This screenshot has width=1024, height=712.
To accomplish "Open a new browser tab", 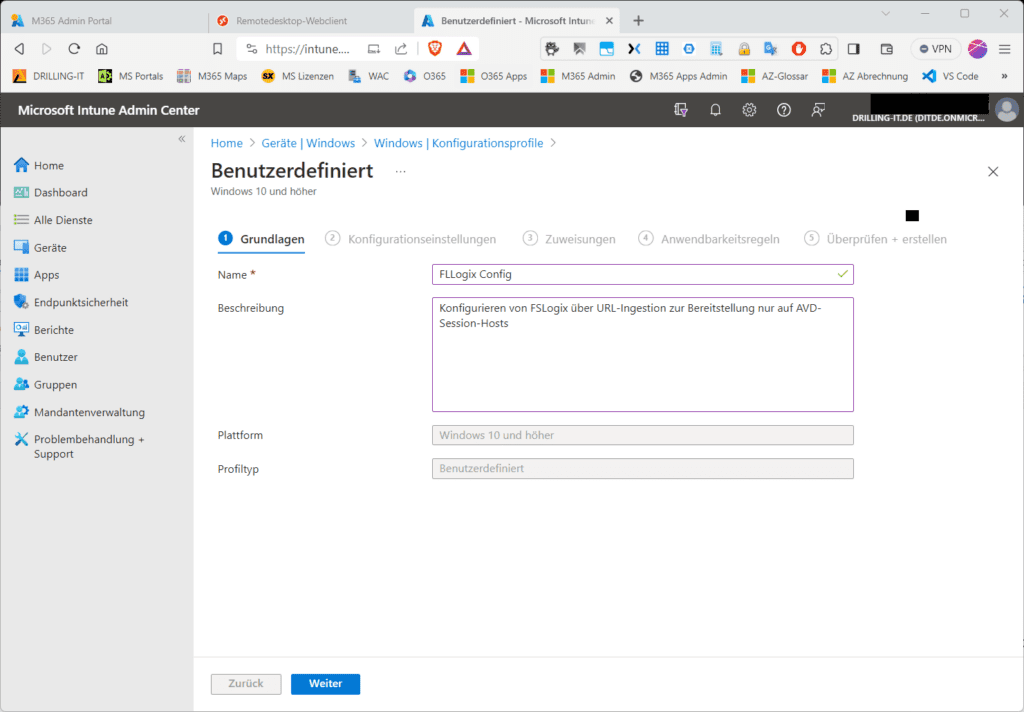I will tap(638, 21).
